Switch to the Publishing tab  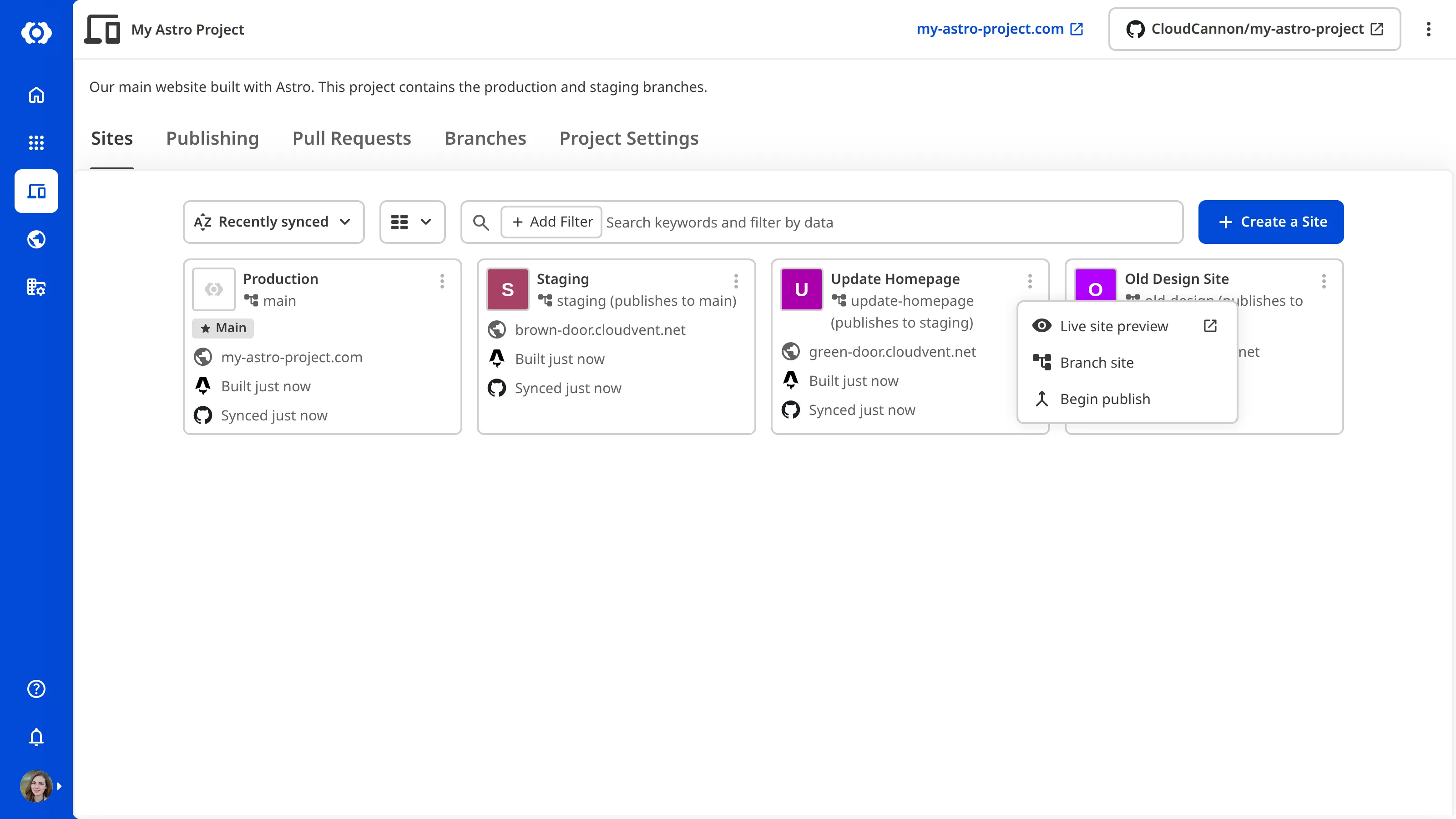[212, 138]
